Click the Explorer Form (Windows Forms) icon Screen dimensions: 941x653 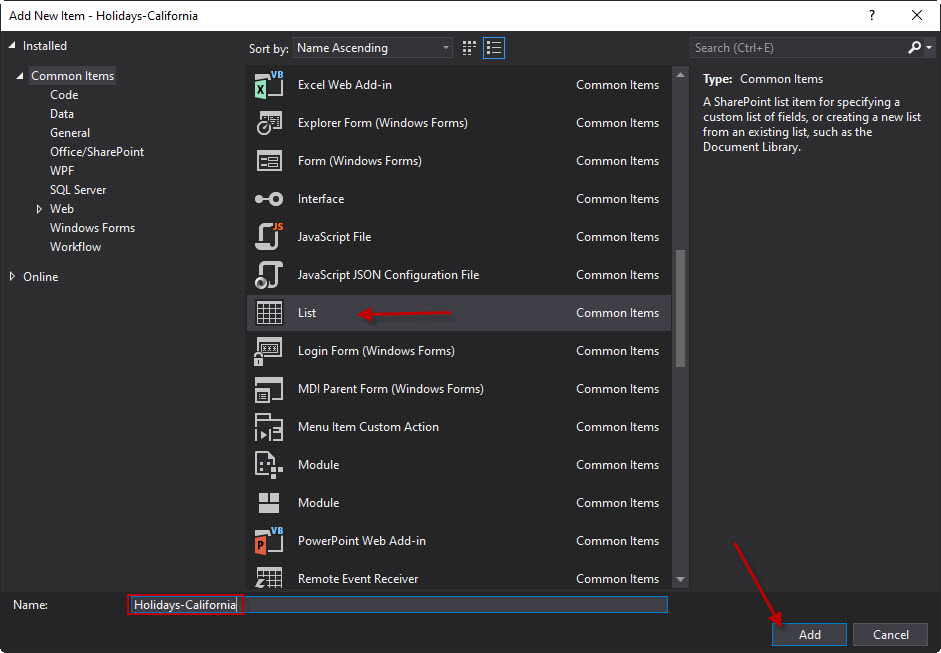tap(269, 122)
